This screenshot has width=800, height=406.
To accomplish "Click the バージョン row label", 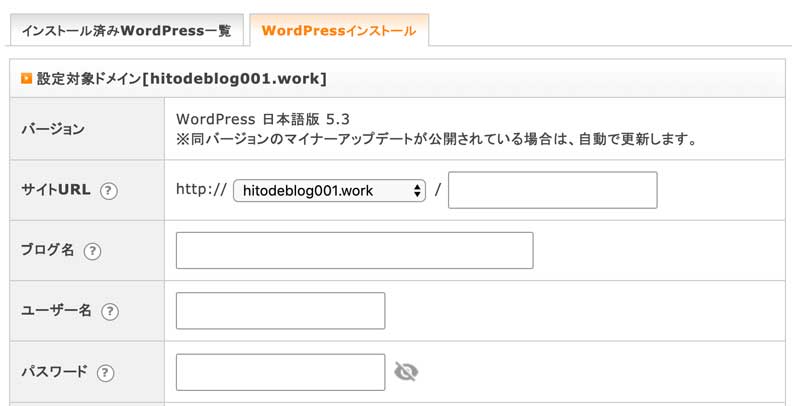I will pos(53,129).
